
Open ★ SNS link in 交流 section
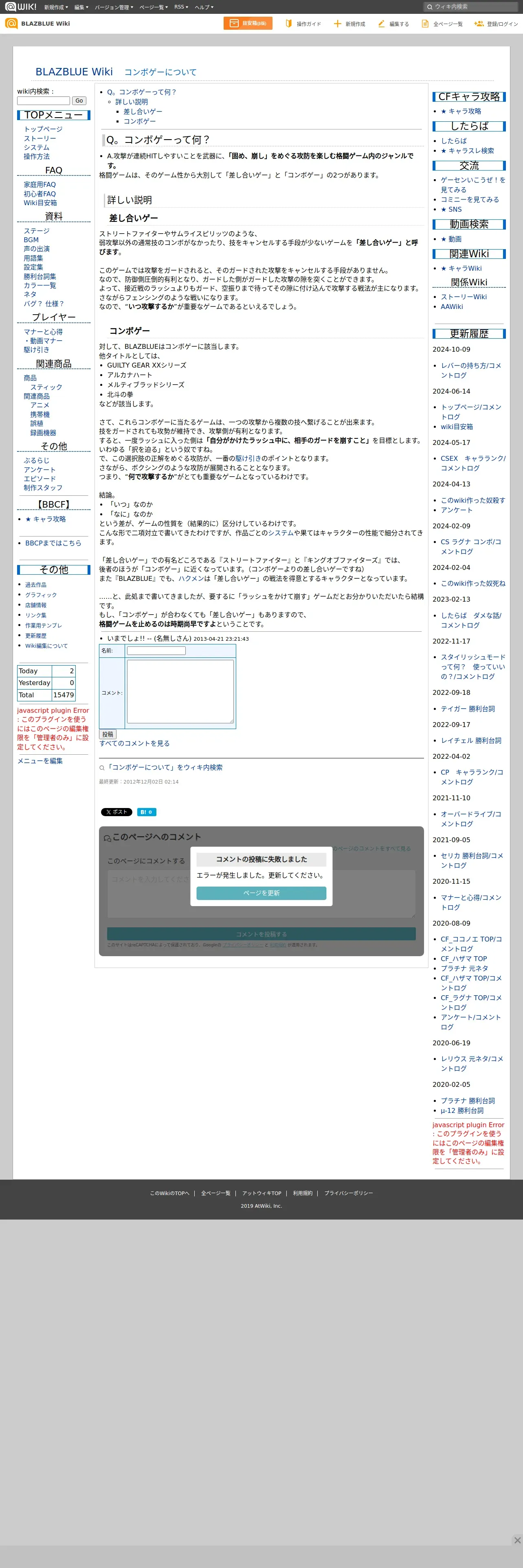tap(451, 209)
